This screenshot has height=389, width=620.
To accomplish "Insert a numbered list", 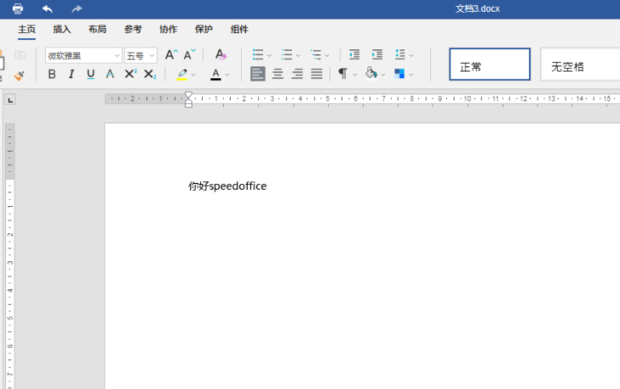I will tap(287, 55).
